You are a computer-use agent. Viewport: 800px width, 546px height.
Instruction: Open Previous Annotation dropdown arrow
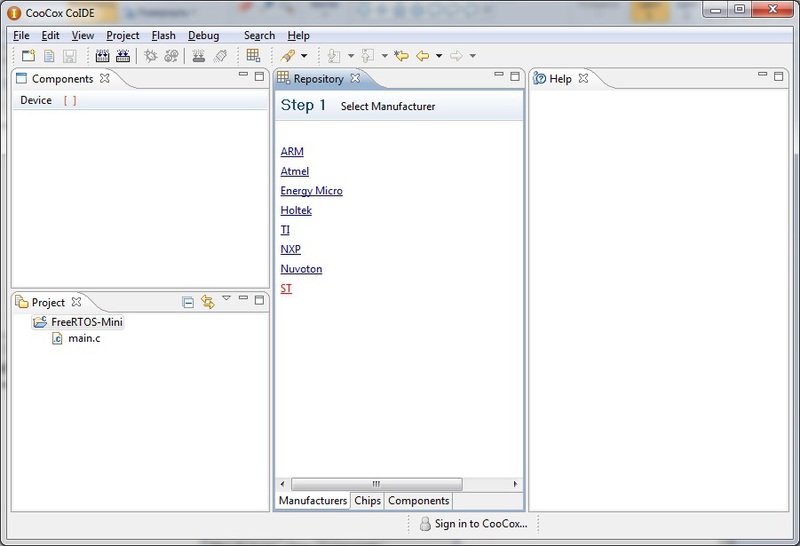click(x=385, y=56)
